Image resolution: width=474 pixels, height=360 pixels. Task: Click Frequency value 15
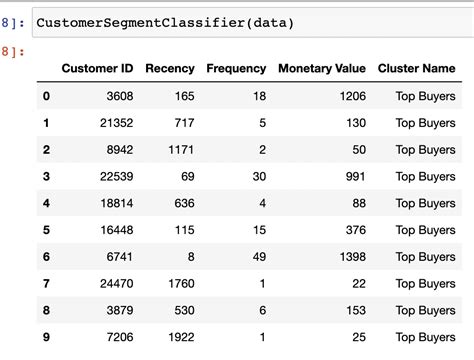(x=260, y=230)
